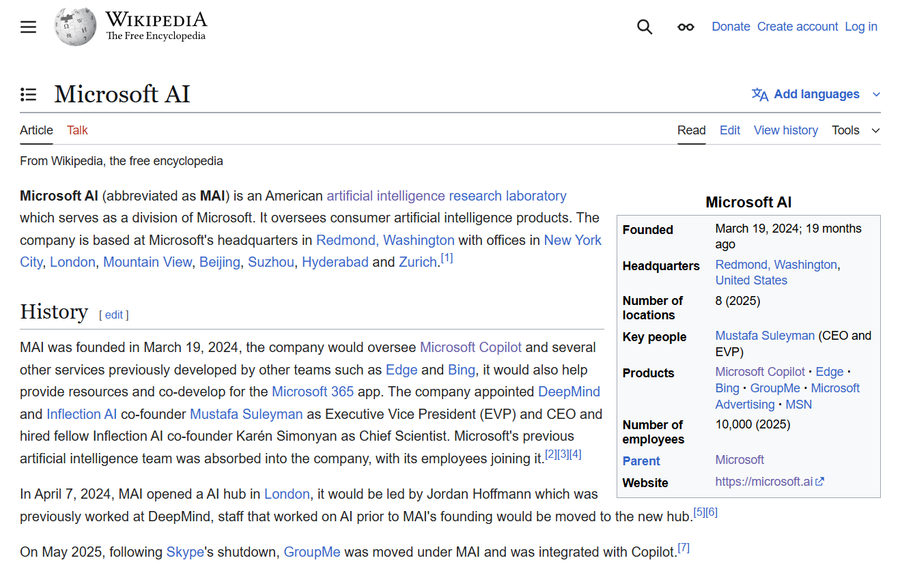Open the main hamburger menu
The height and width of the screenshot is (569, 900).
click(28, 27)
